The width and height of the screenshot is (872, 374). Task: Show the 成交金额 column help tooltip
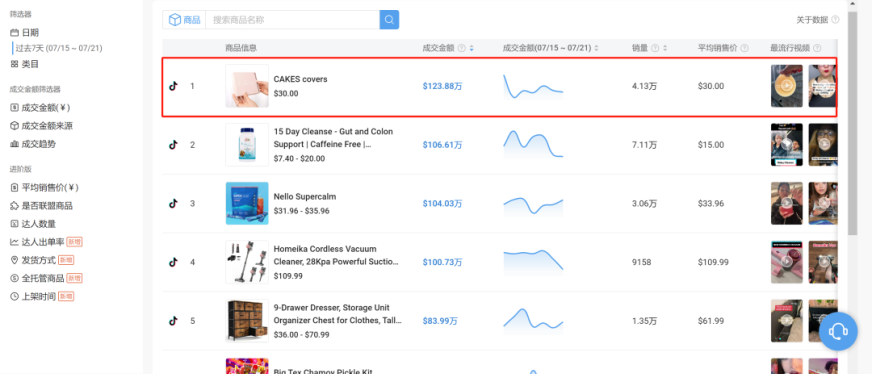pyautogui.click(x=462, y=48)
